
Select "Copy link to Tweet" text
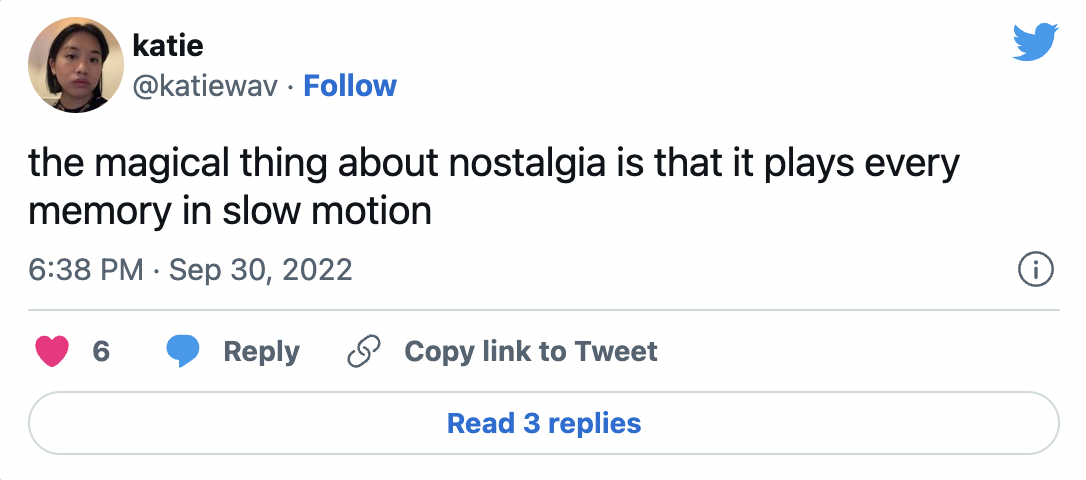531,352
